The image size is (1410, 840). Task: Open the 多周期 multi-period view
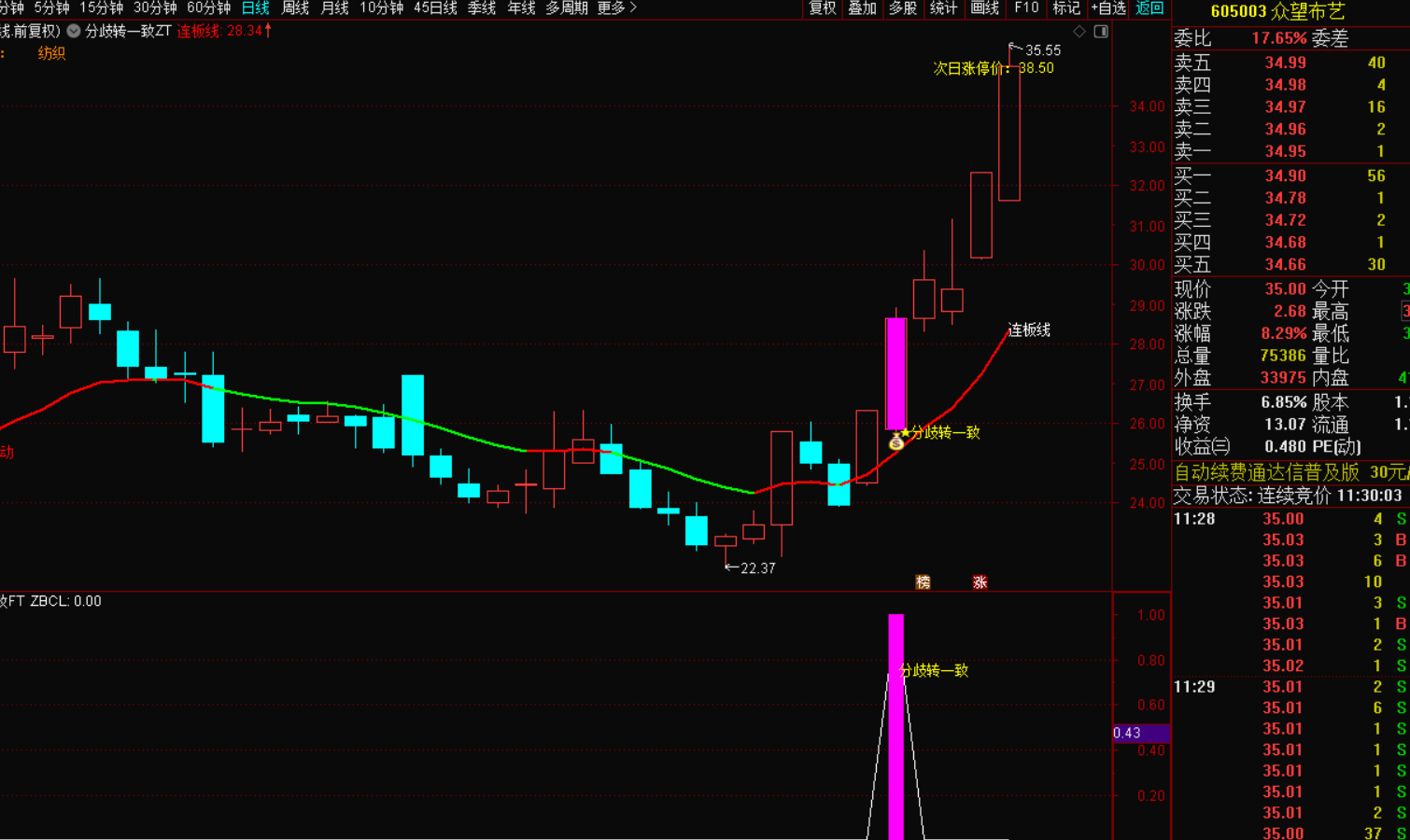point(567,8)
